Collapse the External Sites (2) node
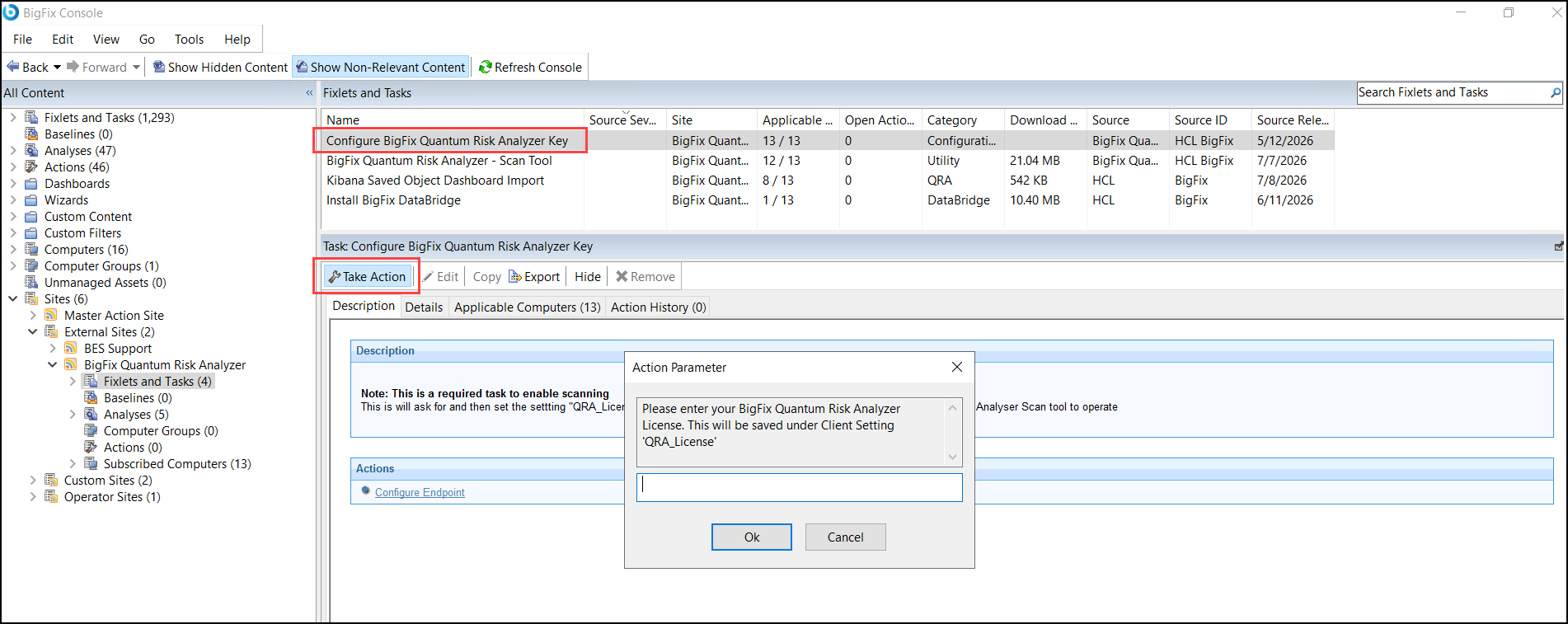Viewport: 1568px width, 624px height. 33,331
